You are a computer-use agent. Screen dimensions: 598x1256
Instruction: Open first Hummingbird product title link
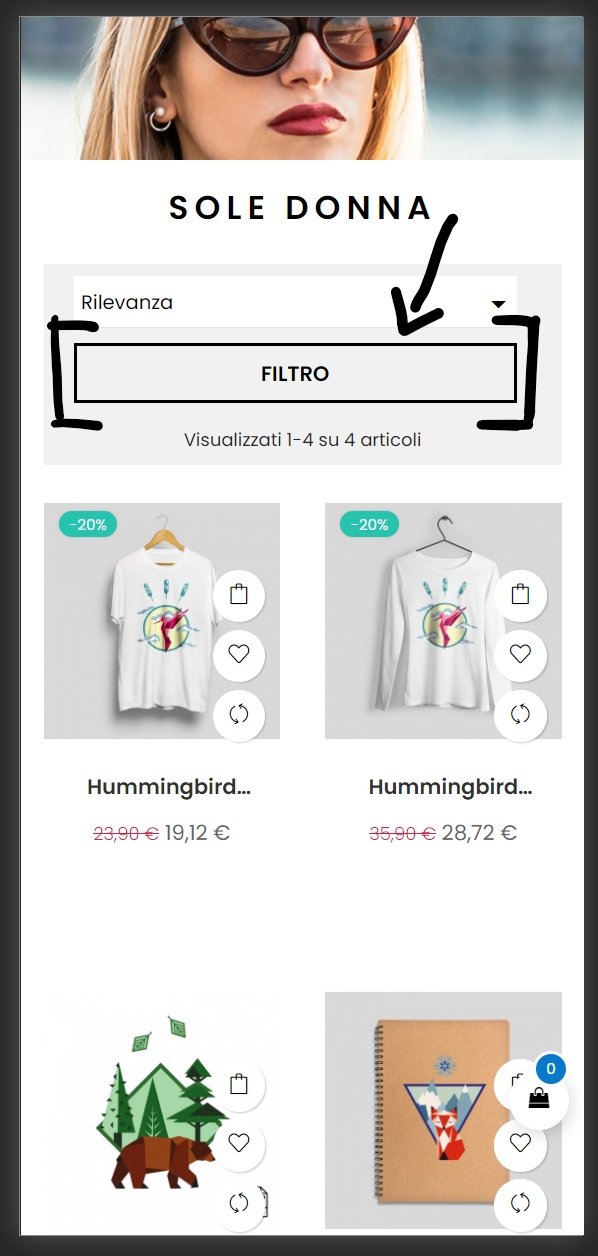click(168, 787)
